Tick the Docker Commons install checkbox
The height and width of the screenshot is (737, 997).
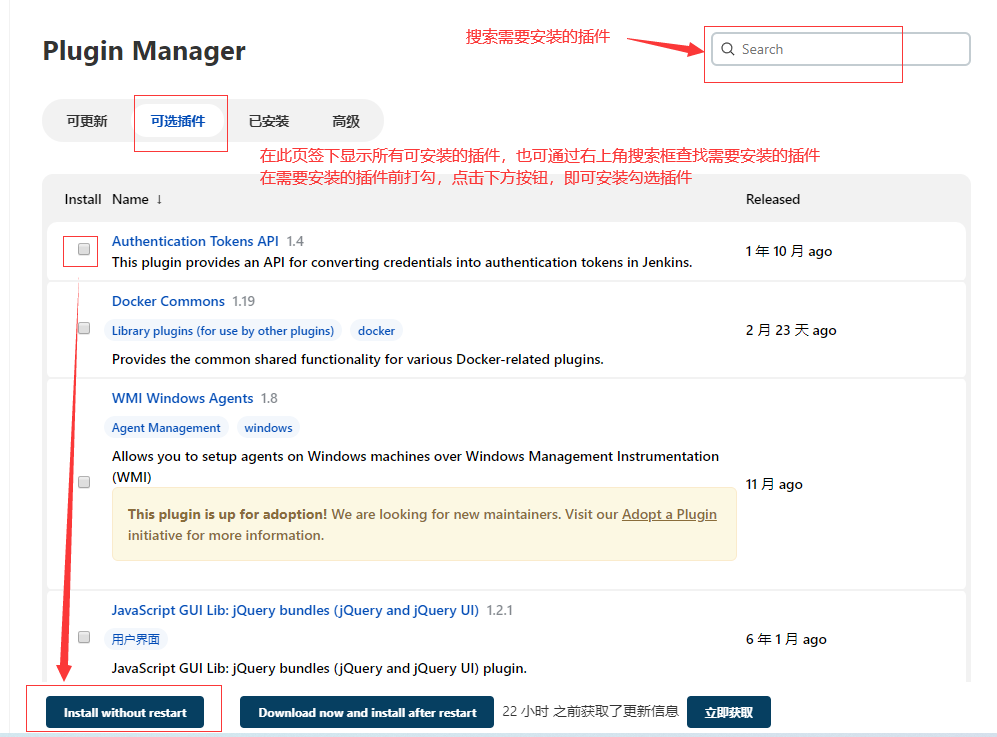(x=84, y=328)
